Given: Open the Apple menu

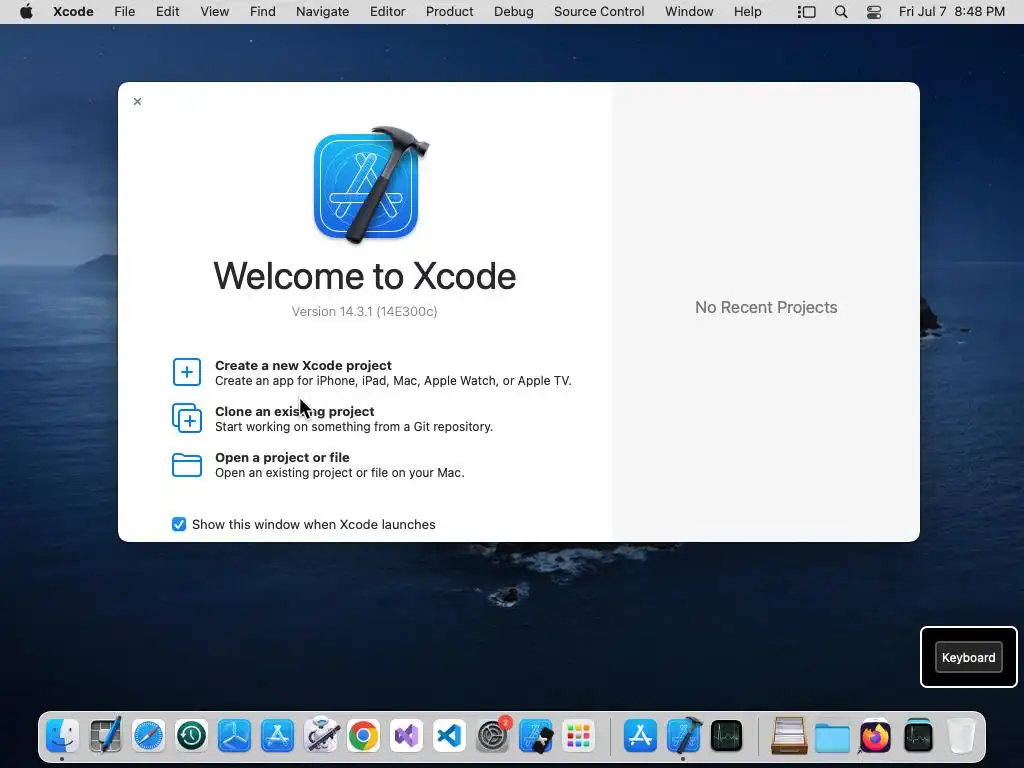Looking at the screenshot, I should (26, 12).
